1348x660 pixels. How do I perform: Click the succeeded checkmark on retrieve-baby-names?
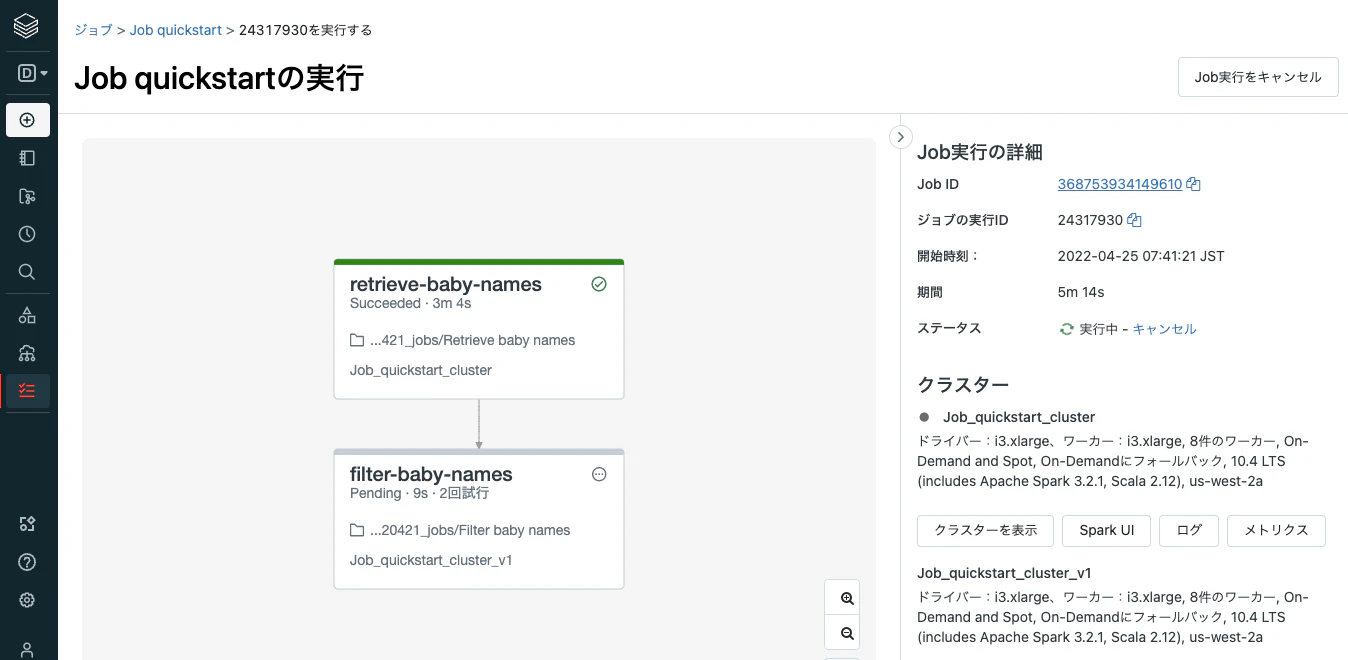(x=599, y=284)
